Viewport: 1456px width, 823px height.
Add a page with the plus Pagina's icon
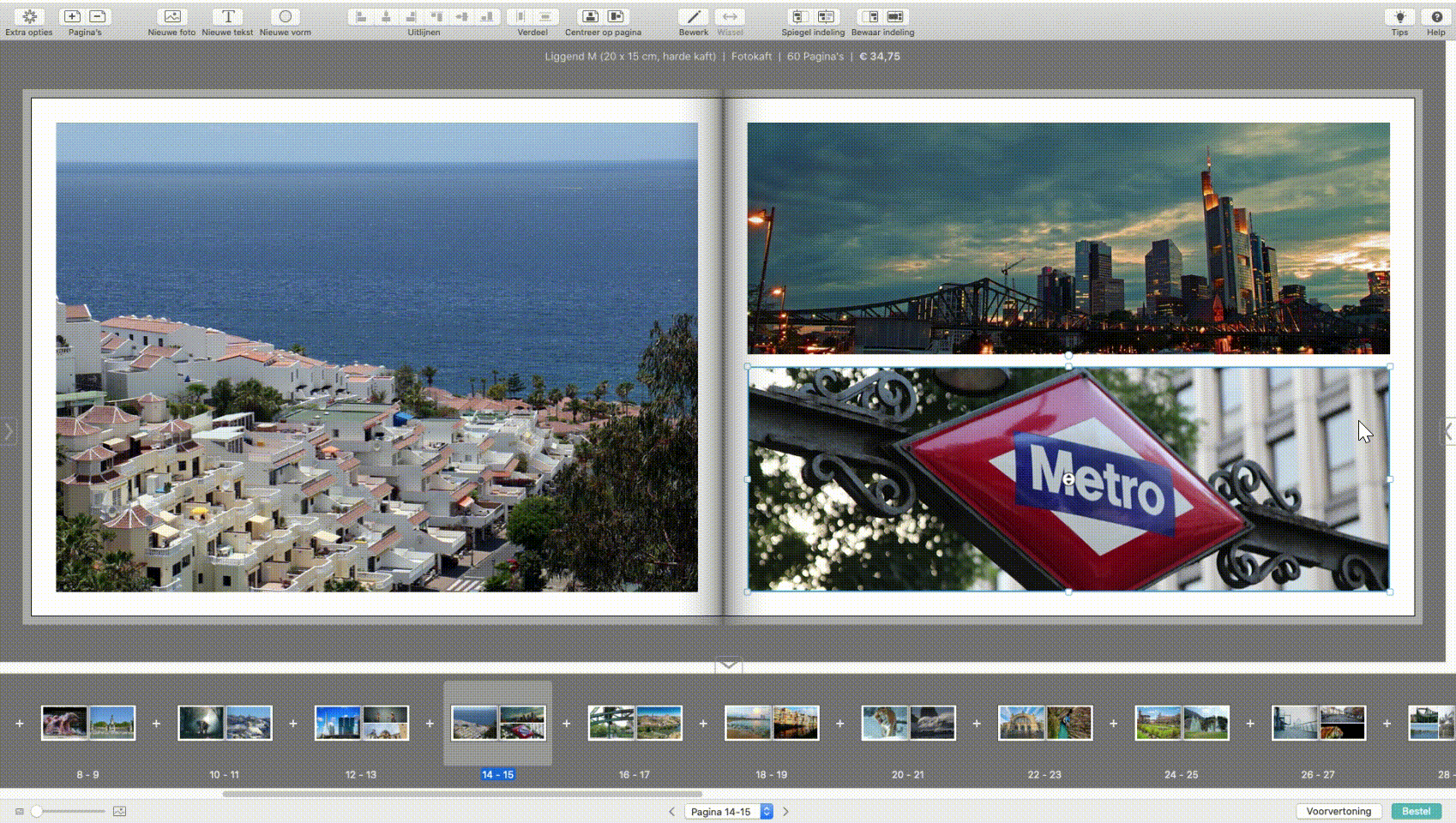pos(72,16)
